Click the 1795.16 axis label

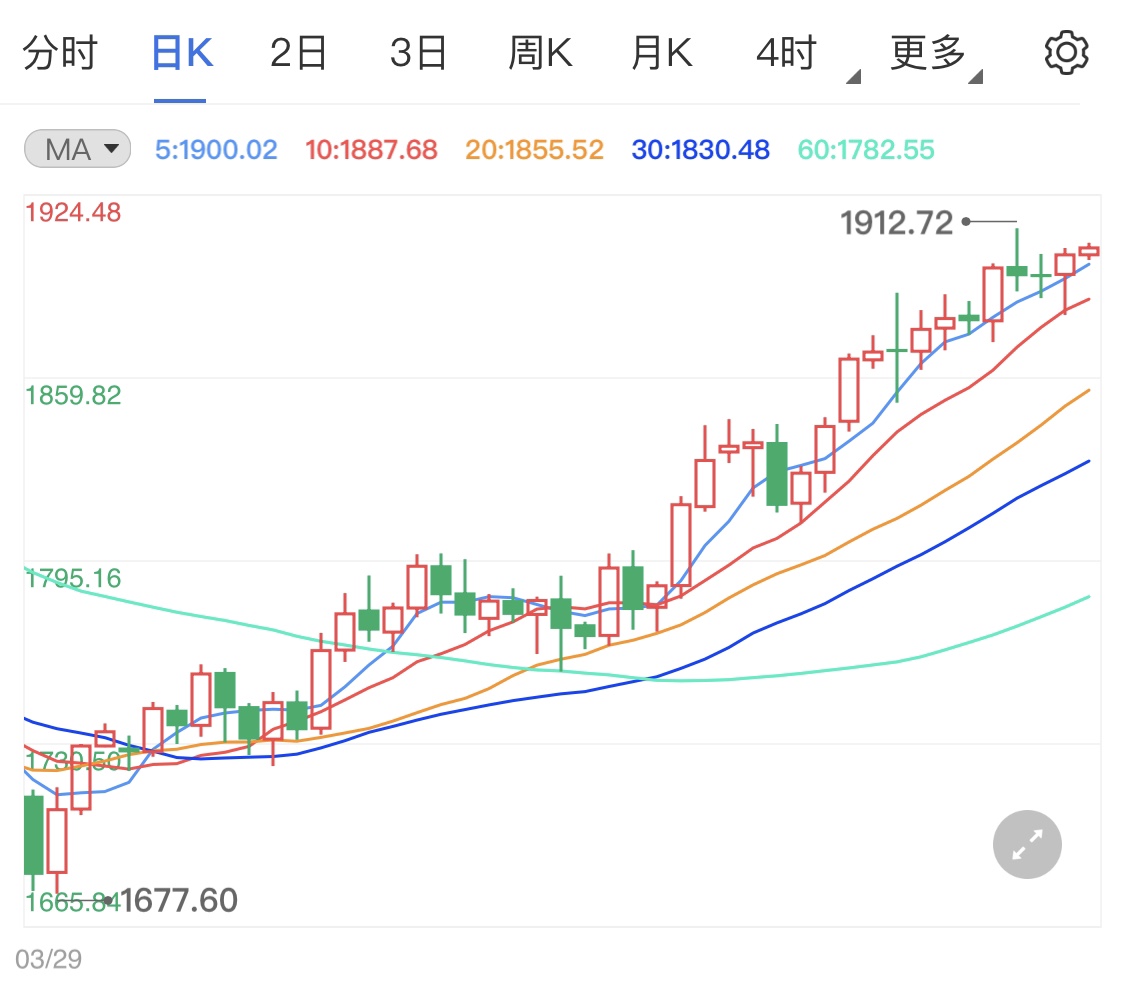[x=73, y=578]
